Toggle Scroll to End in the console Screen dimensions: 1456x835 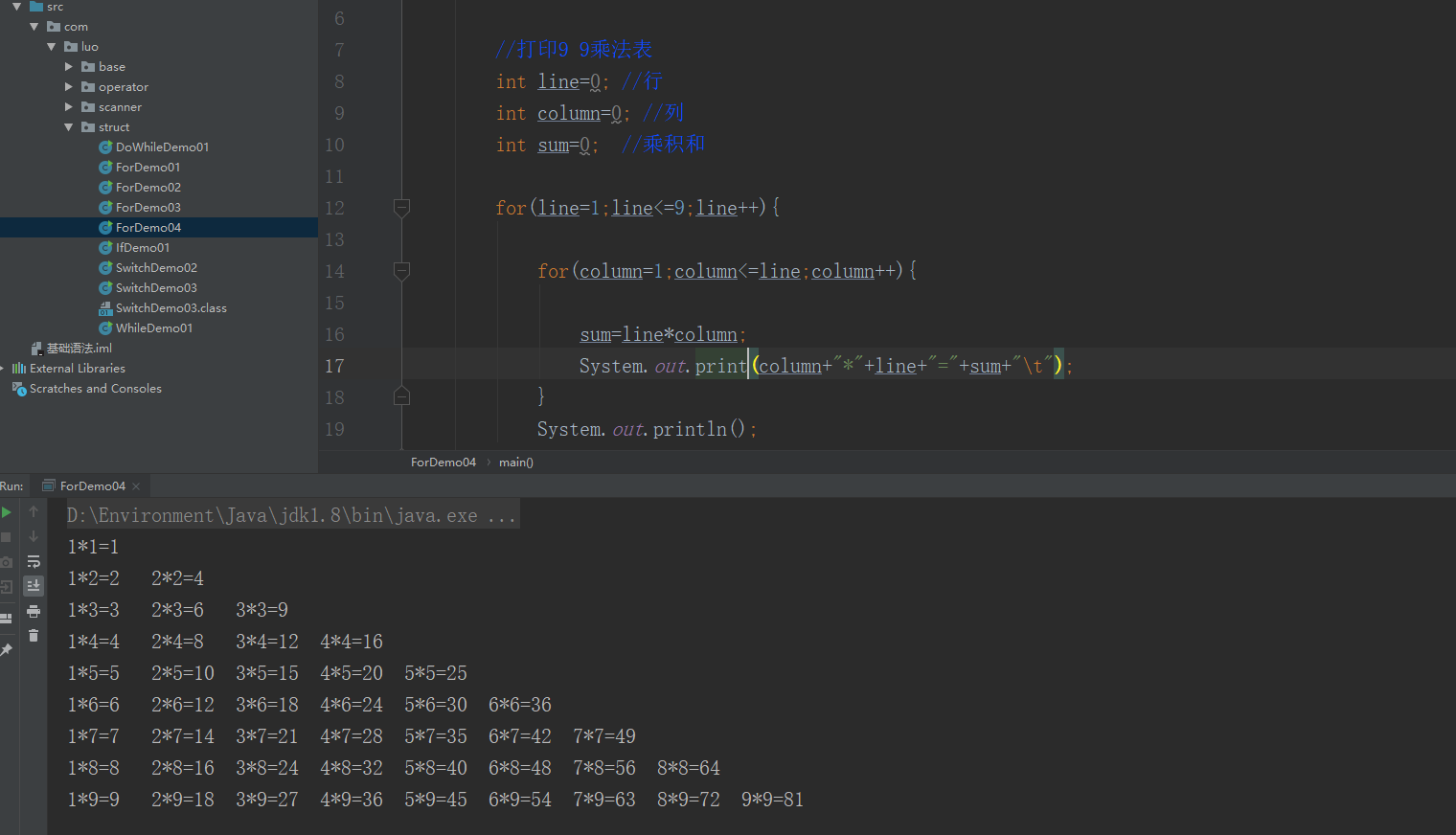click(34, 585)
